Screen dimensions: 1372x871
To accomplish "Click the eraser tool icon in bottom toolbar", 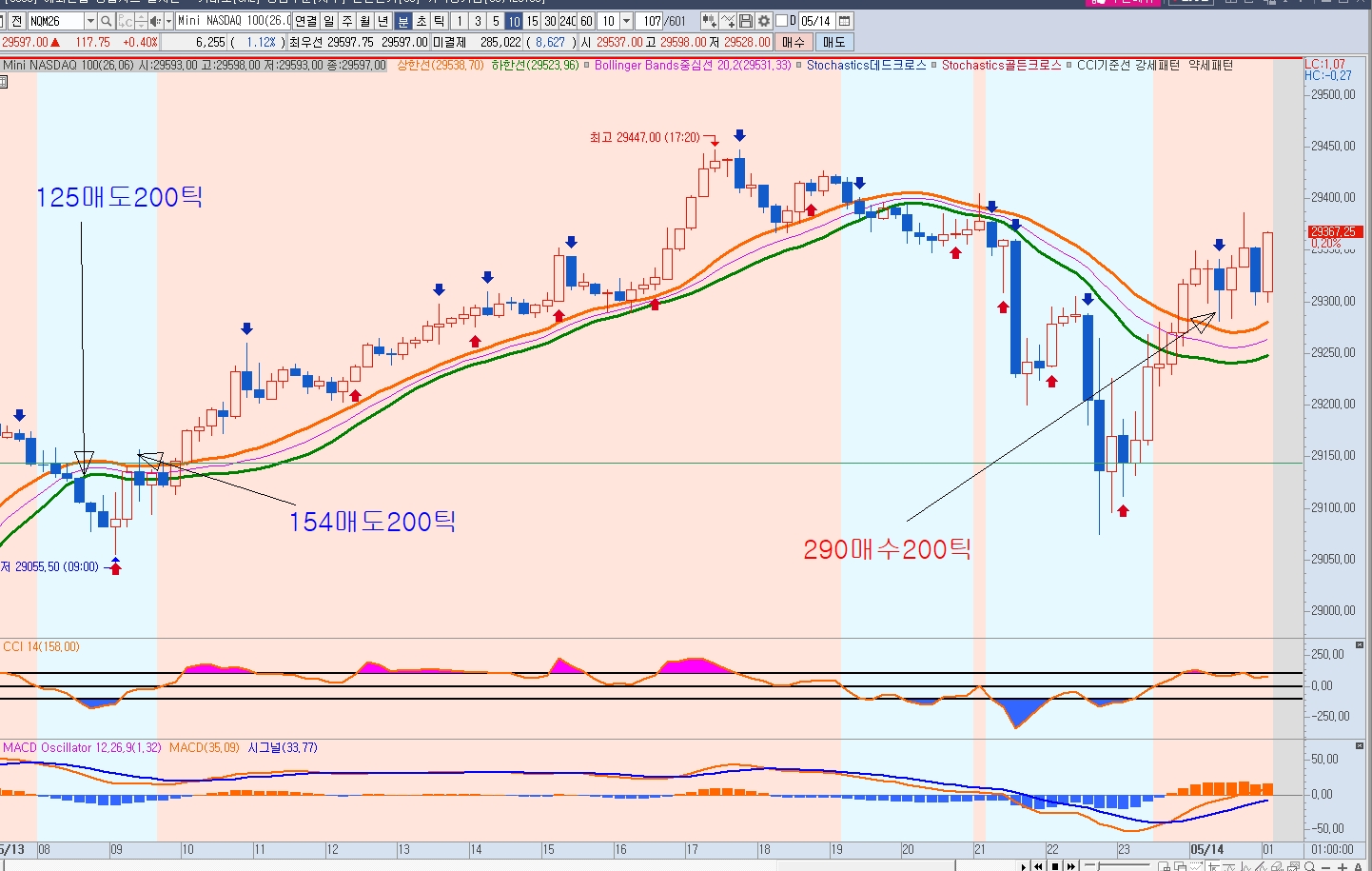I will click(x=1275, y=866).
